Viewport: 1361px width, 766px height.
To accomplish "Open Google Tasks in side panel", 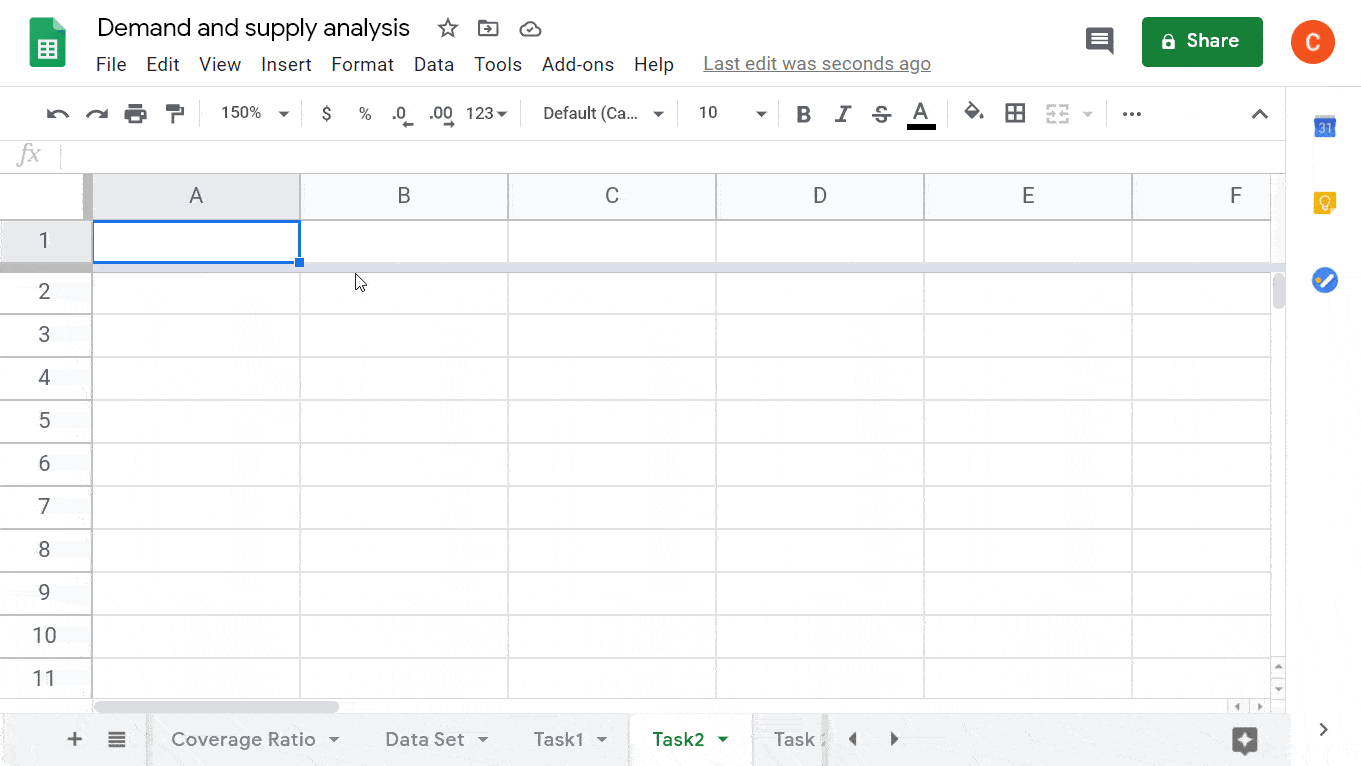I will [x=1324, y=280].
